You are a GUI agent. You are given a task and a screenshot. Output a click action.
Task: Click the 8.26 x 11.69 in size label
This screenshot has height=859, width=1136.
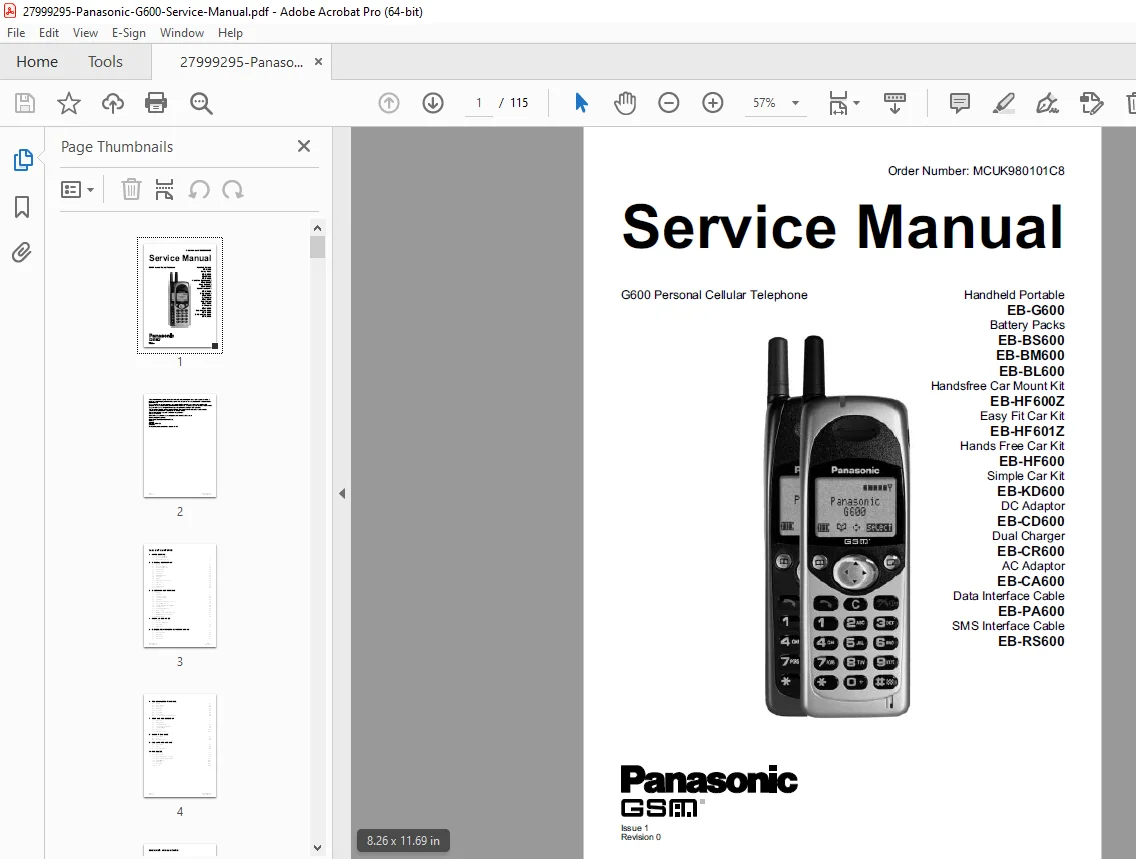pyautogui.click(x=403, y=840)
